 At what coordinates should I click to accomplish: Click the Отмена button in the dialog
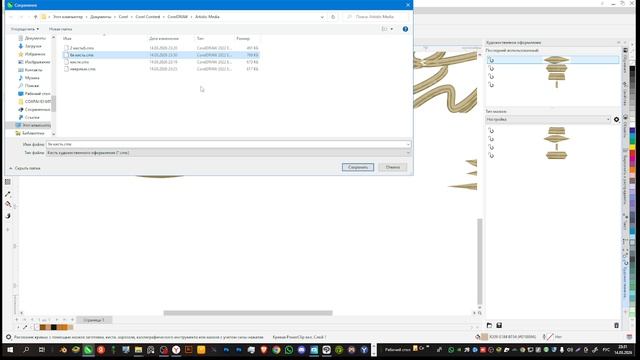[393, 167]
